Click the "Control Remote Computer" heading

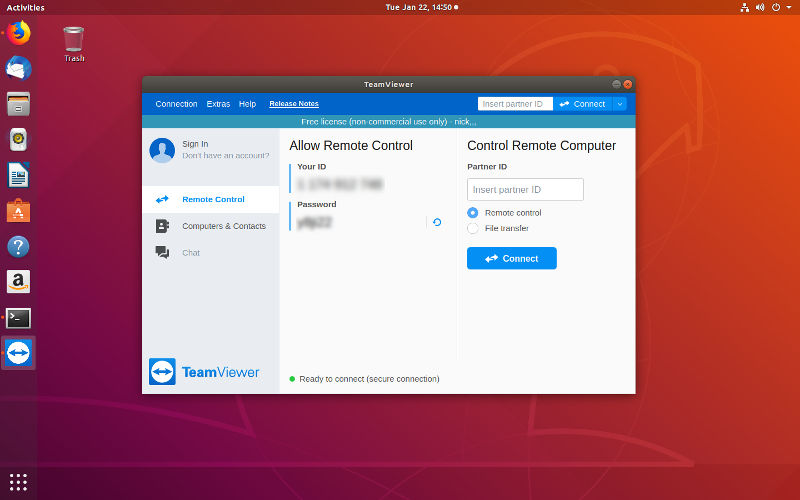click(541, 146)
